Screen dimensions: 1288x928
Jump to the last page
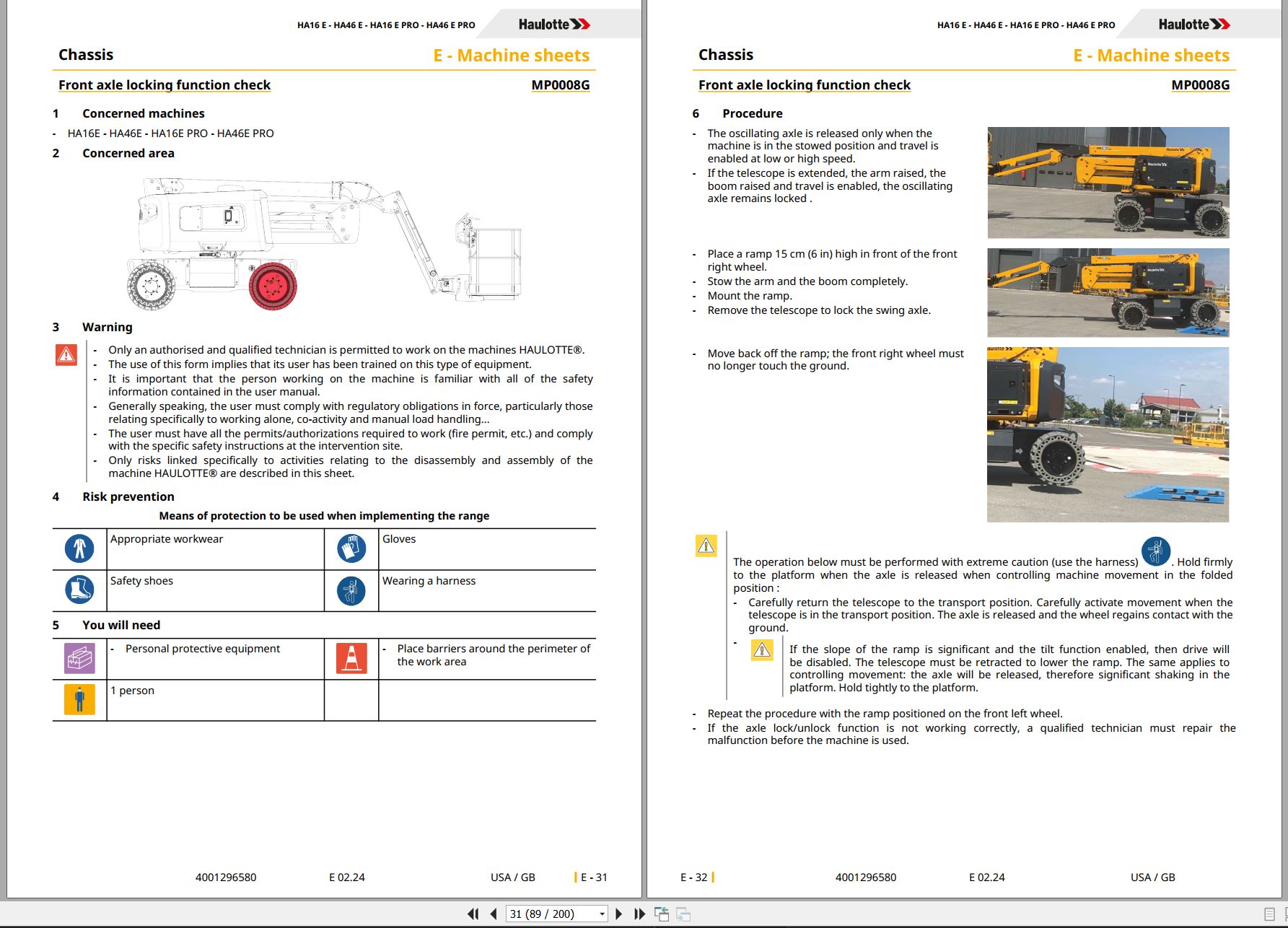point(639,914)
